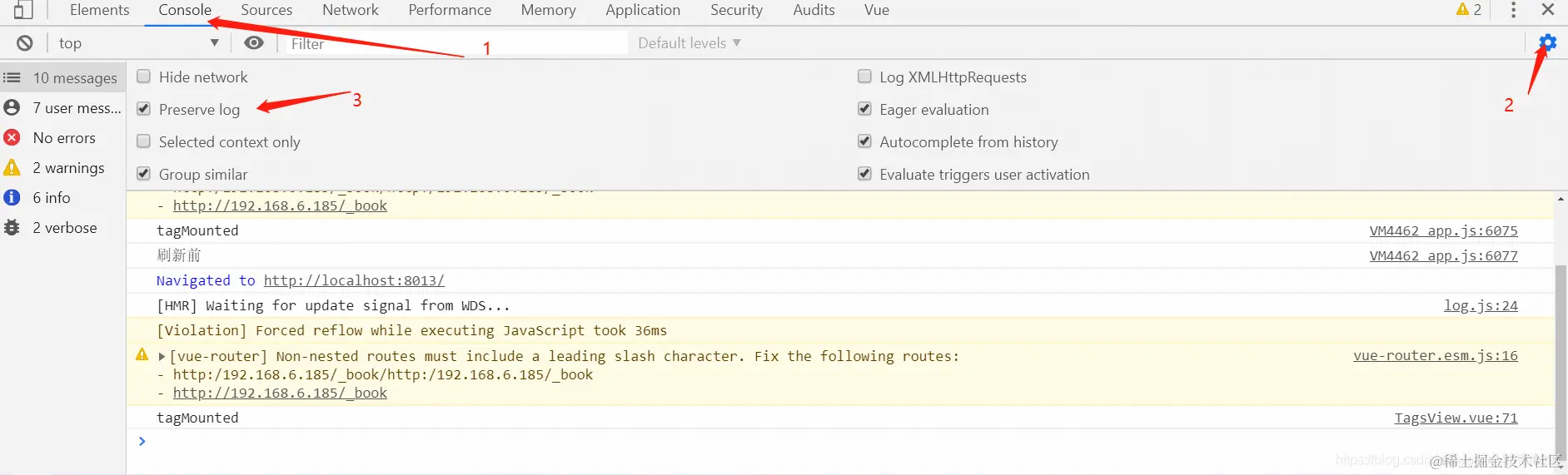Switch to the Network tab
Screen dimensions: 1568x475
(351, 10)
